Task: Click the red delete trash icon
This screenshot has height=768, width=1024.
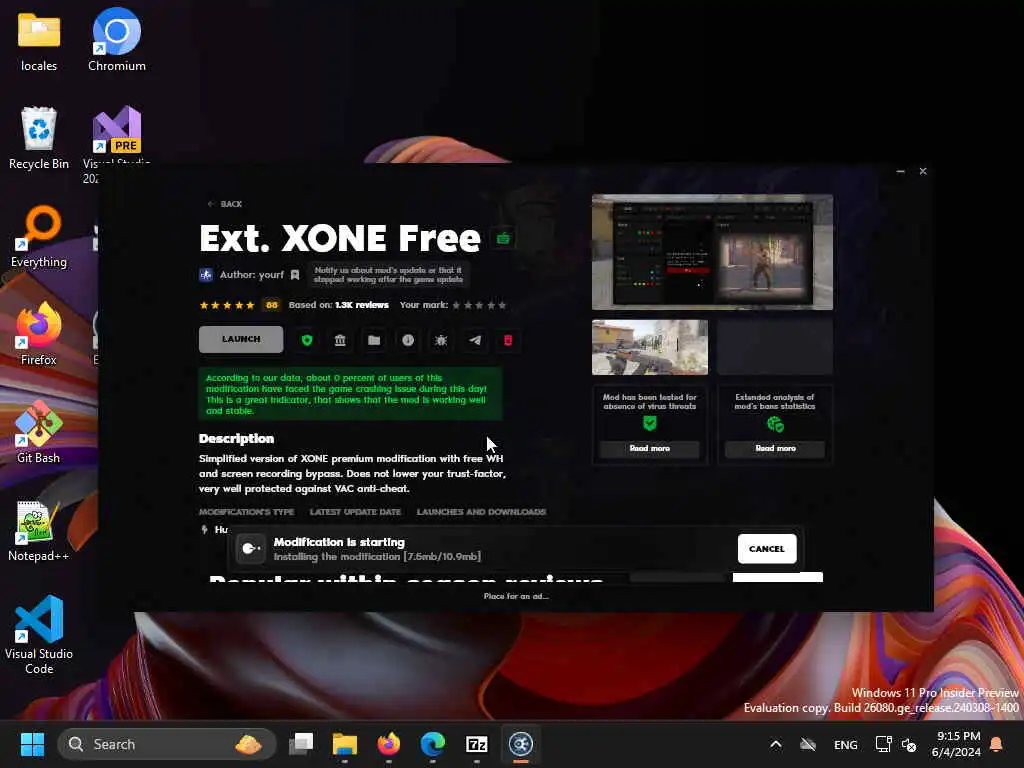Action: [508, 340]
